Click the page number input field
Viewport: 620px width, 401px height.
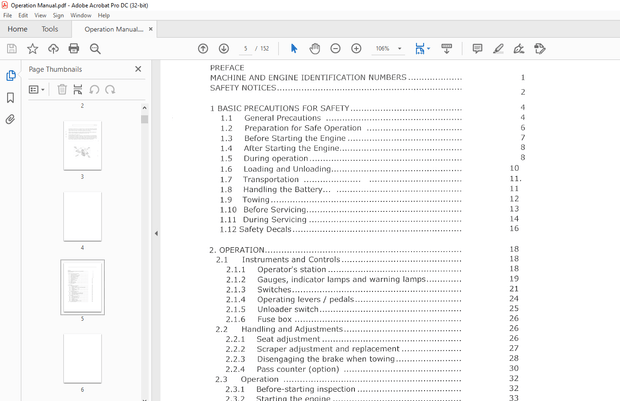pyautogui.click(x=246, y=49)
